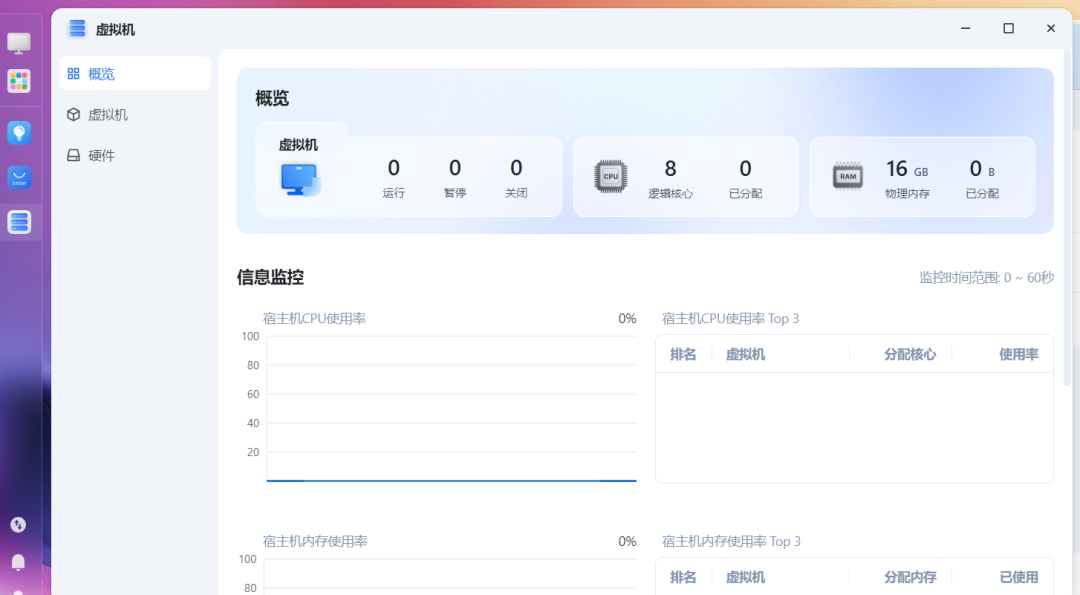Click the 使用率 column header
Viewport: 1080px width, 595px height.
pyautogui.click(x=1019, y=355)
